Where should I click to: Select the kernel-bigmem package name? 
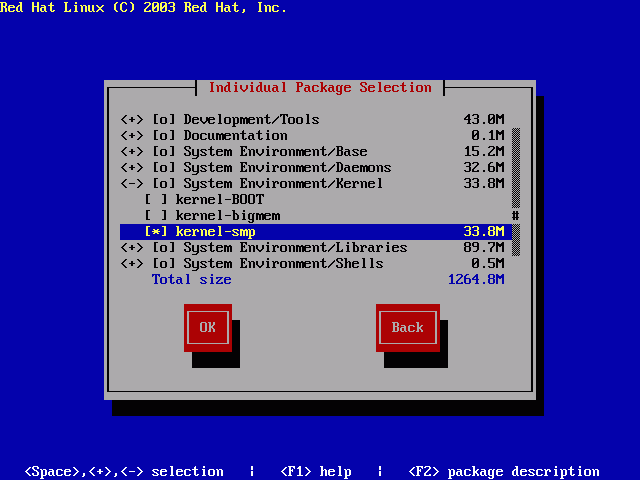point(228,216)
